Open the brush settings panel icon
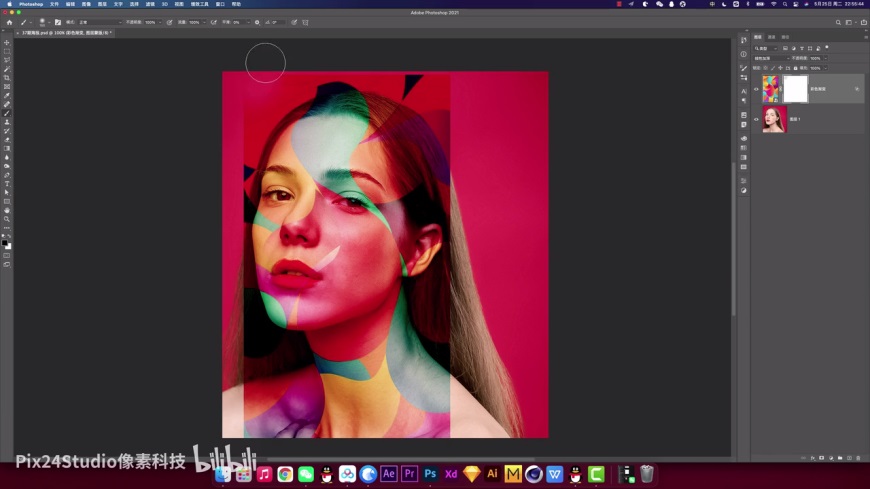The height and width of the screenshot is (489, 870). 59,21
